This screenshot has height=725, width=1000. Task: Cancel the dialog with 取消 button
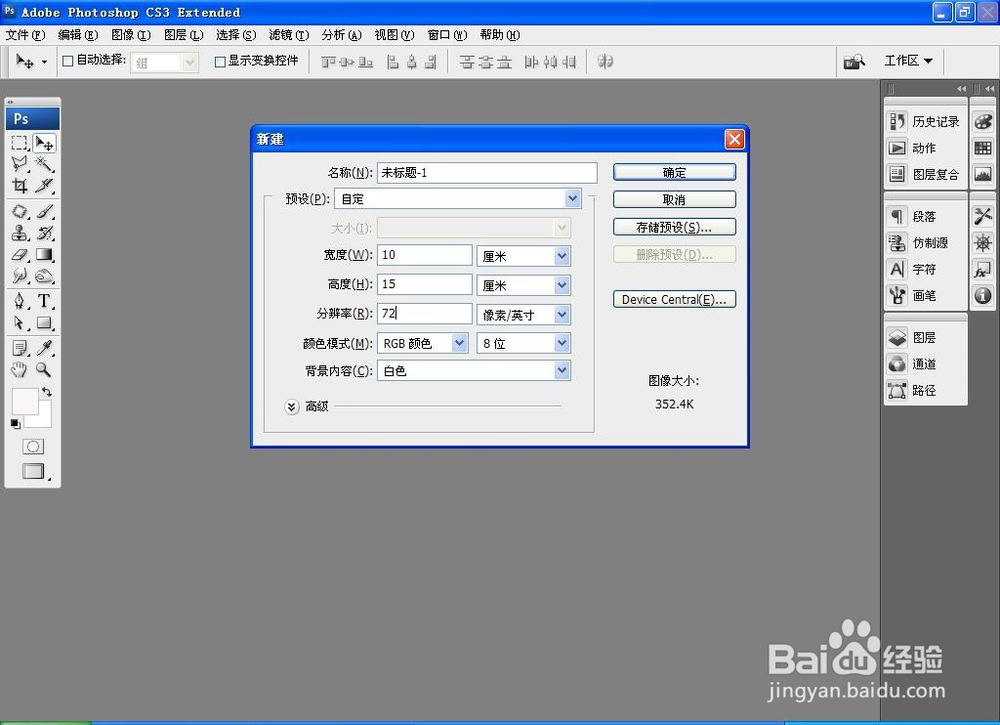(x=674, y=200)
